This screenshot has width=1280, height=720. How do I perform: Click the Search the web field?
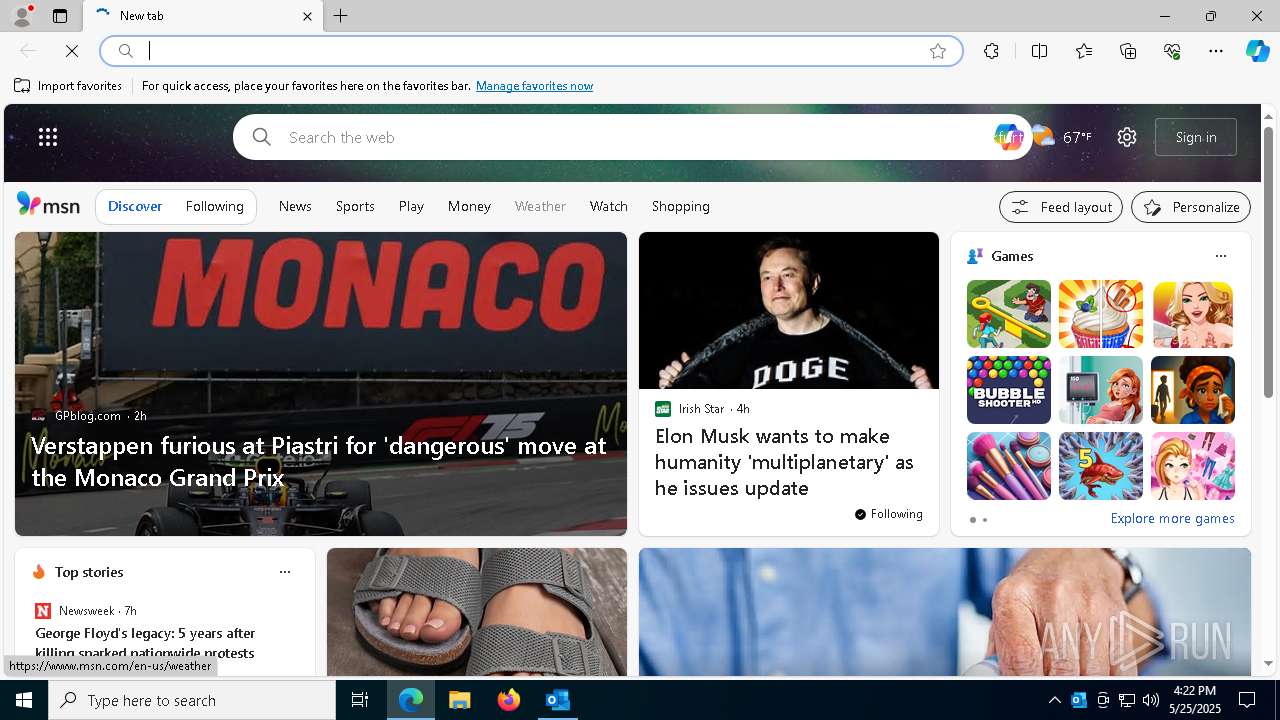coord(630,137)
